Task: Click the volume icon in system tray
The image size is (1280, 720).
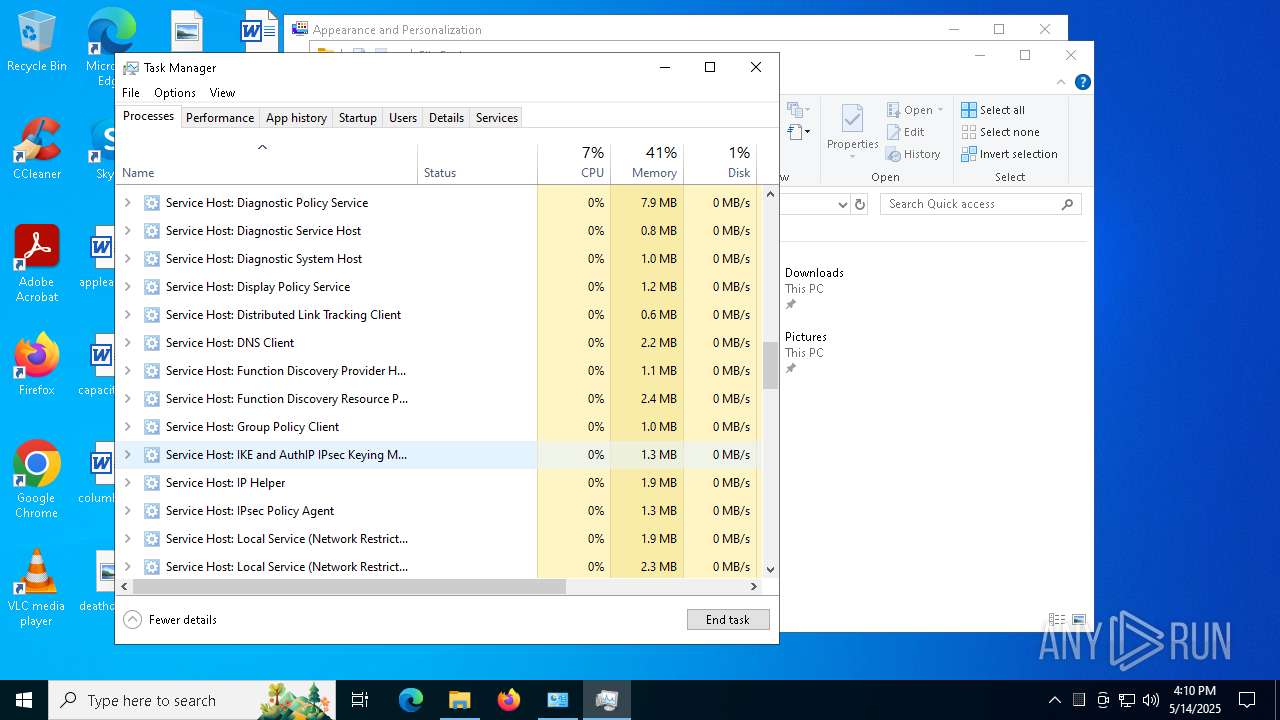Action: pyautogui.click(x=1151, y=700)
